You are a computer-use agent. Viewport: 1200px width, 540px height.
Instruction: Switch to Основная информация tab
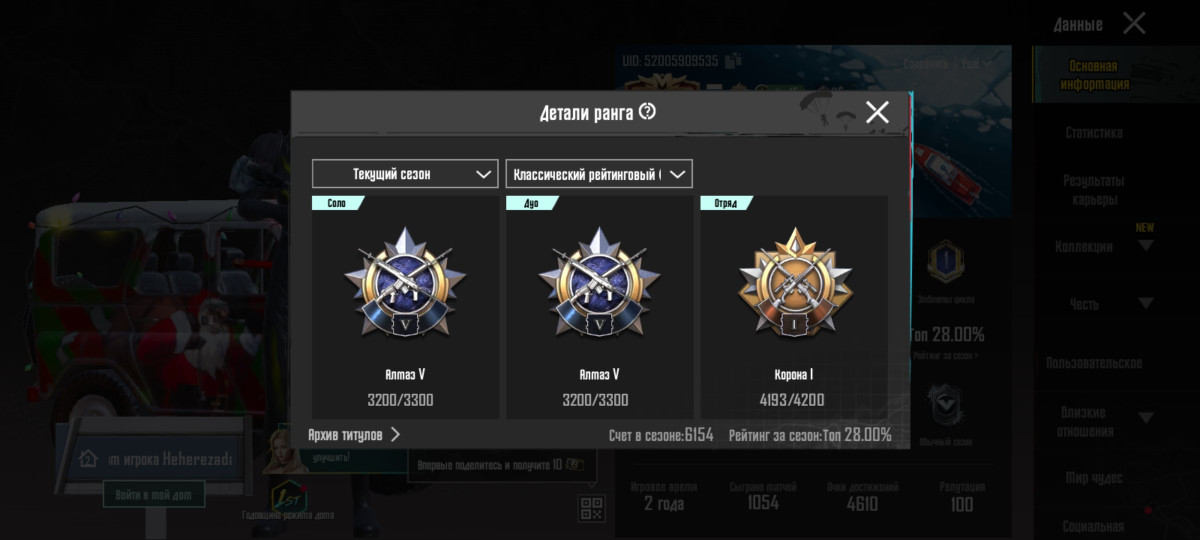pos(1094,75)
